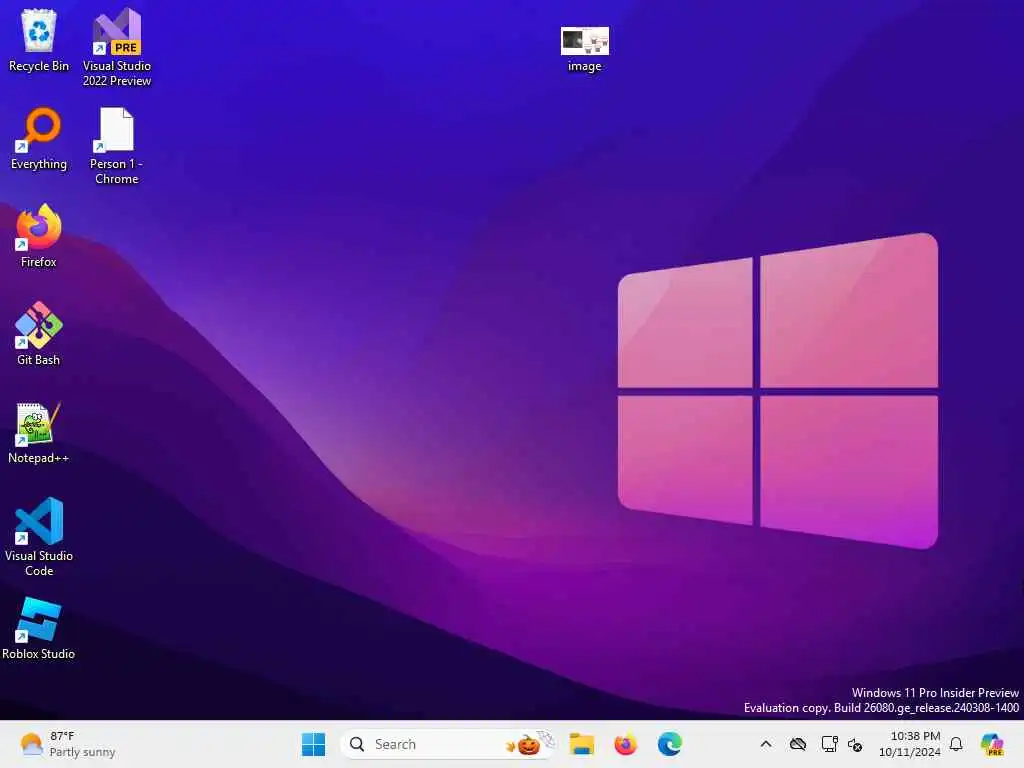Click the pumpkin search highlight icon
1024x768 pixels.
pyautogui.click(x=528, y=744)
